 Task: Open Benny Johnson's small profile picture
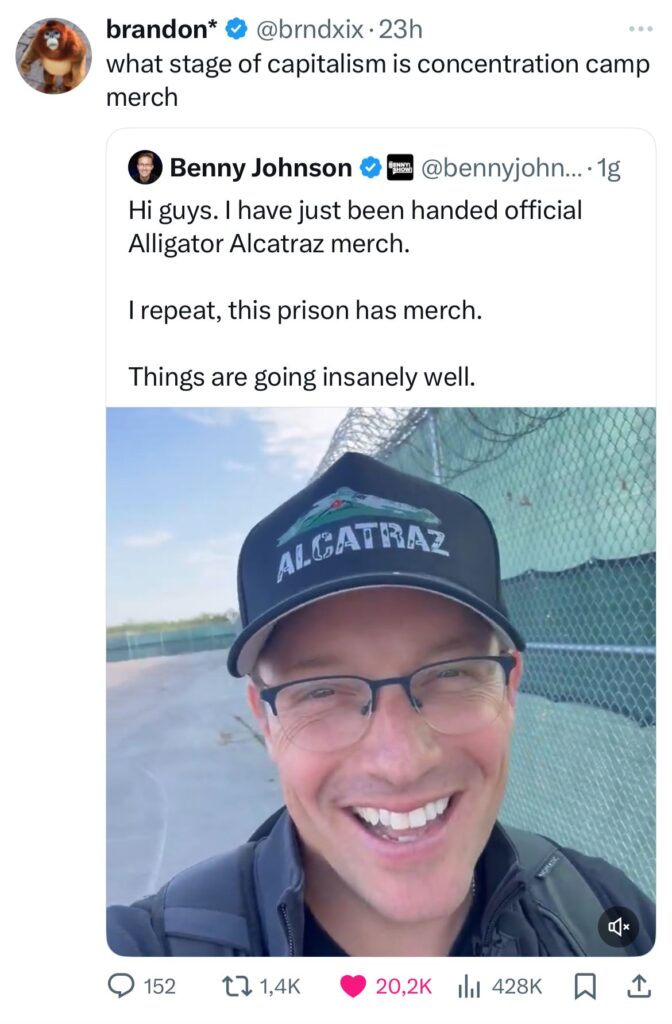(145, 167)
